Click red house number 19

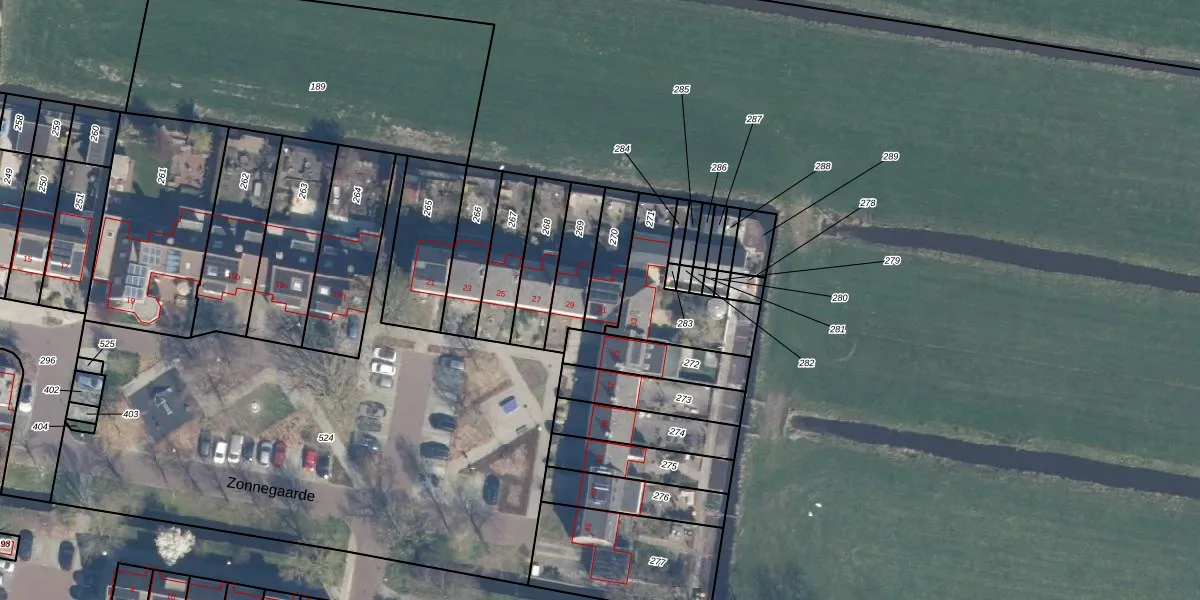point(130,300)
